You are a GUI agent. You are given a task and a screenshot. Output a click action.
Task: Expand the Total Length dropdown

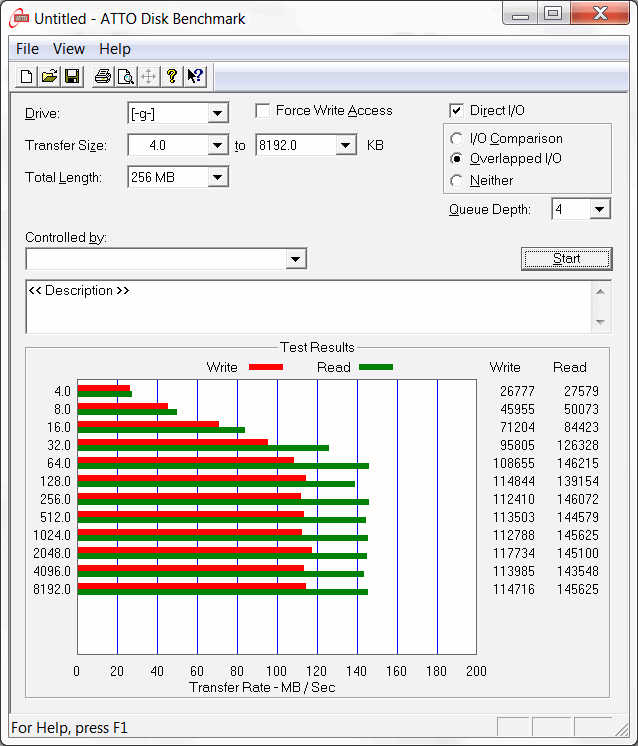(218, 178)
